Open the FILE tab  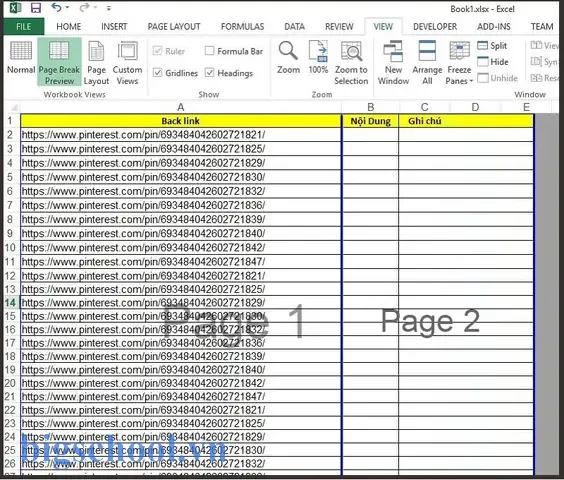tap(24, 27)
